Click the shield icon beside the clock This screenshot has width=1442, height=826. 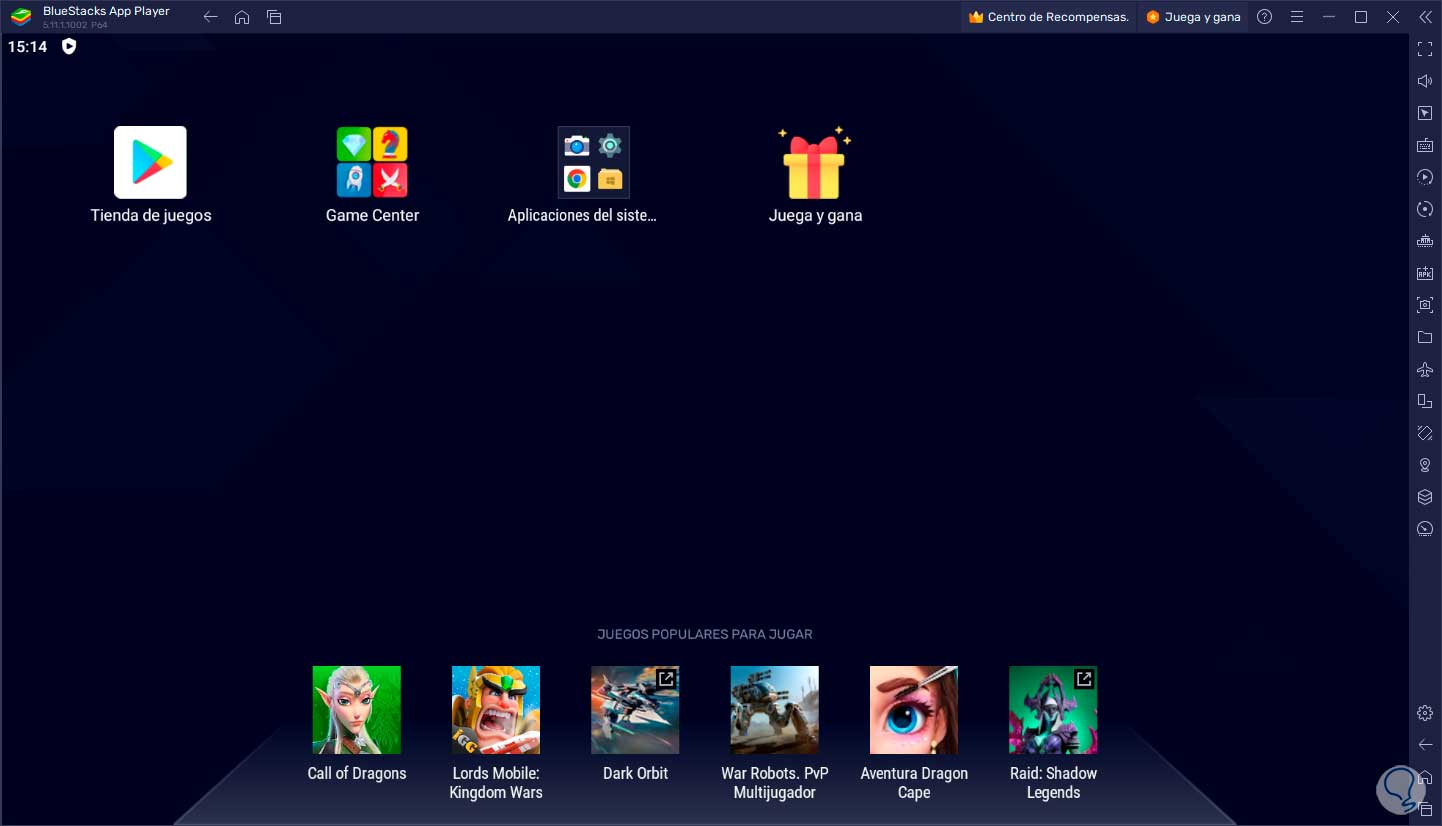(x=69, y=46)
